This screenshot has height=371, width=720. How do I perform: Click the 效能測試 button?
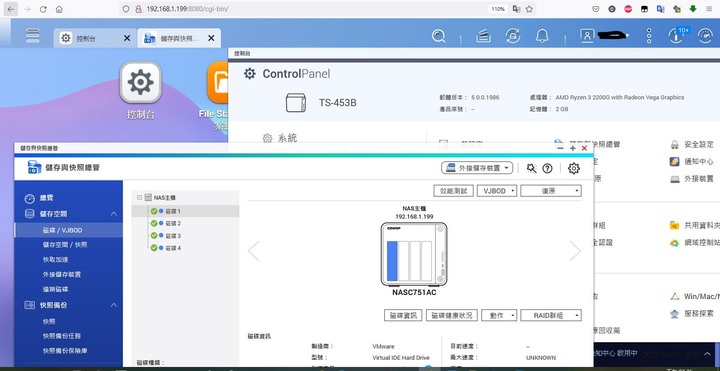(453, 191)
